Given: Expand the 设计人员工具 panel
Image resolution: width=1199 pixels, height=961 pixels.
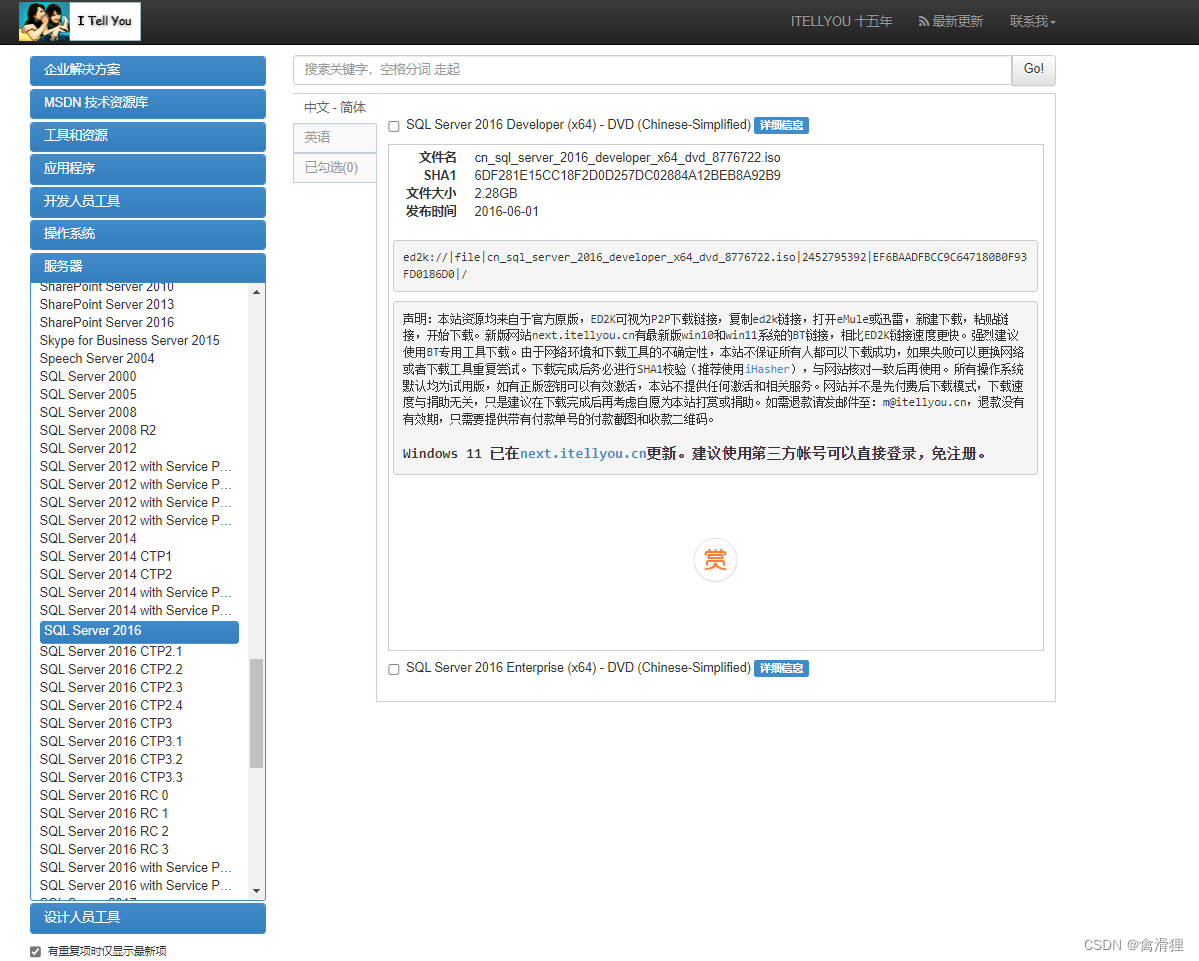Looking at the screenshot, I should [148, 917].
